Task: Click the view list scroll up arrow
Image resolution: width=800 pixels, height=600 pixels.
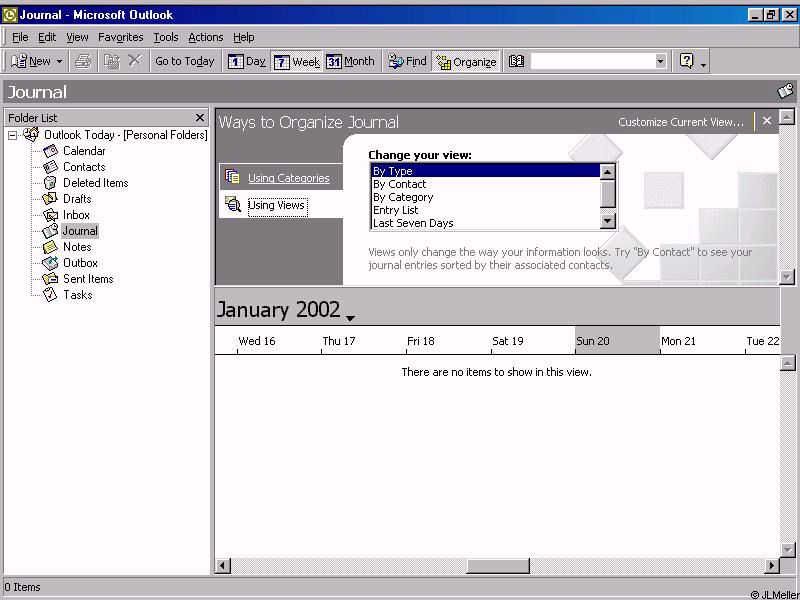Action: tap(608, 172)
